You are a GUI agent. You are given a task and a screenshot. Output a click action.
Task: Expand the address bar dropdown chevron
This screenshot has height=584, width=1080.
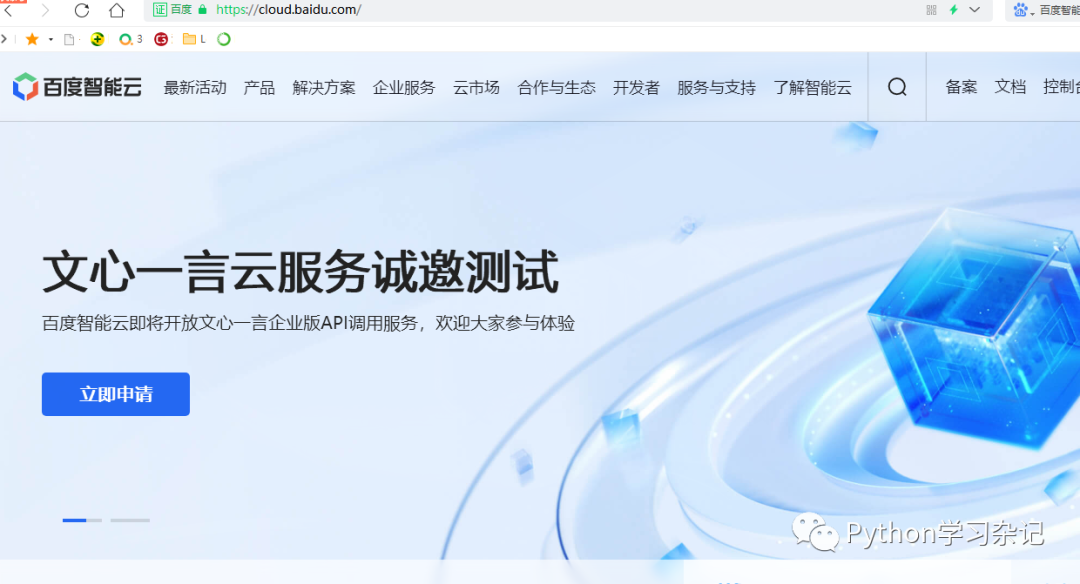coord(975,10)
